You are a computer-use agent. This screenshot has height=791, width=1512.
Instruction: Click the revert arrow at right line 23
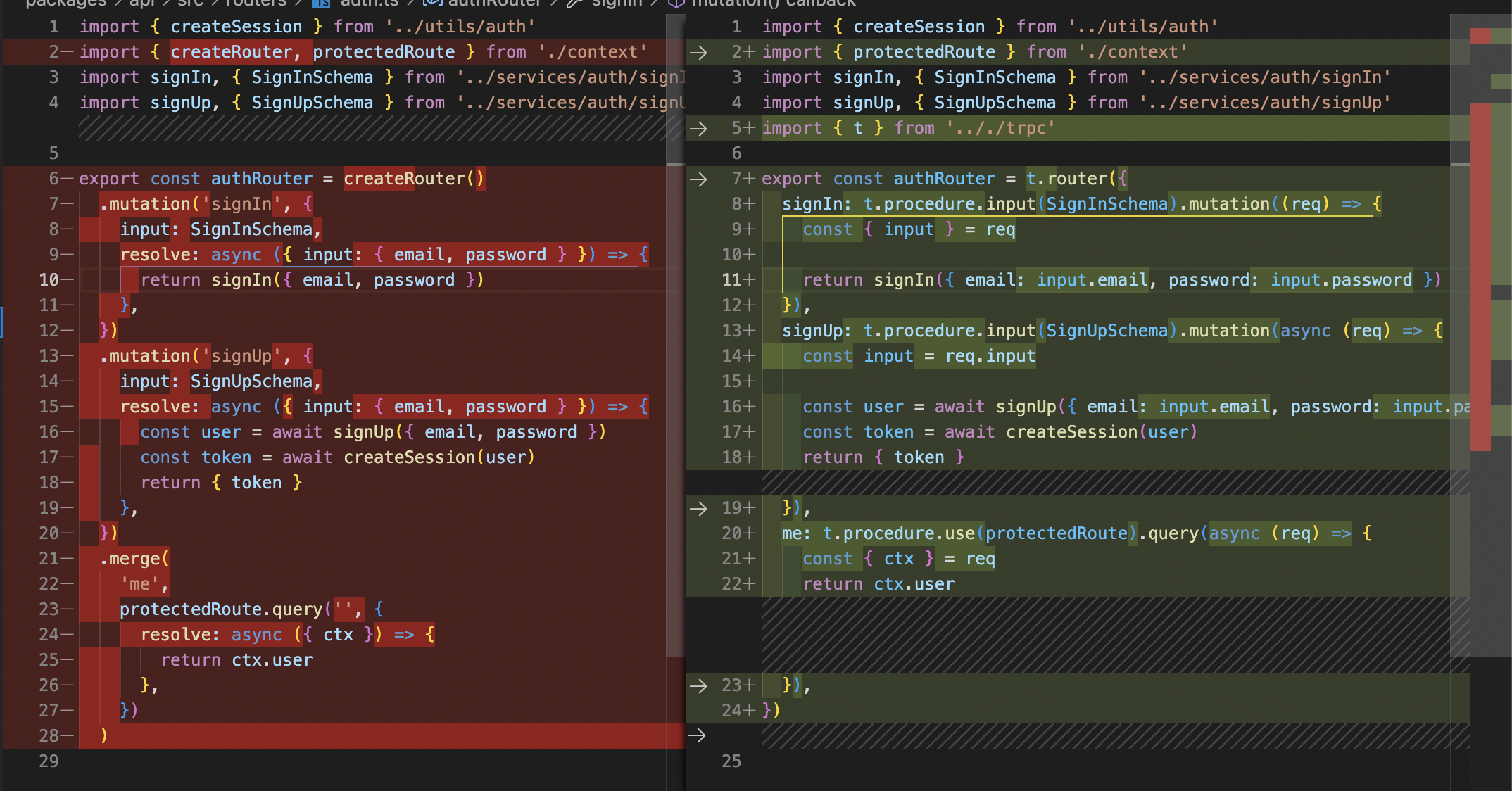pos(698,685)
